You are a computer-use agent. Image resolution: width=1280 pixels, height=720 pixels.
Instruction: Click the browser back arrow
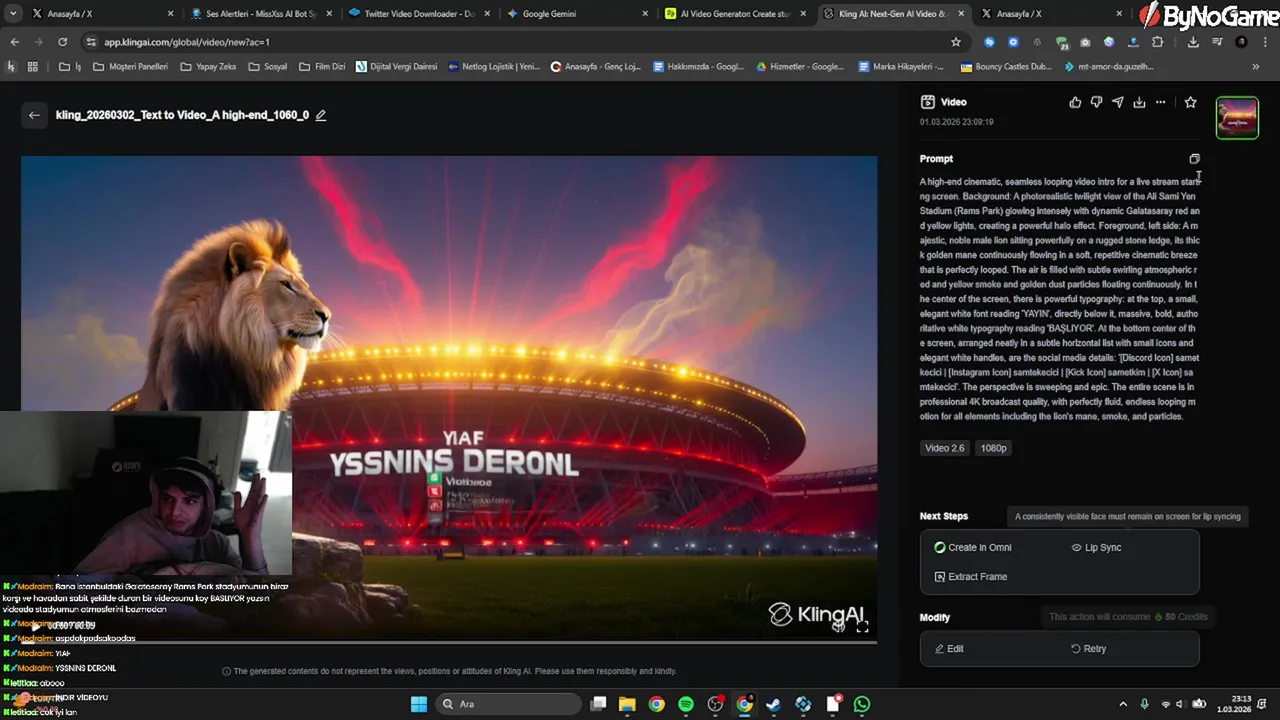[x=15, y=42]
